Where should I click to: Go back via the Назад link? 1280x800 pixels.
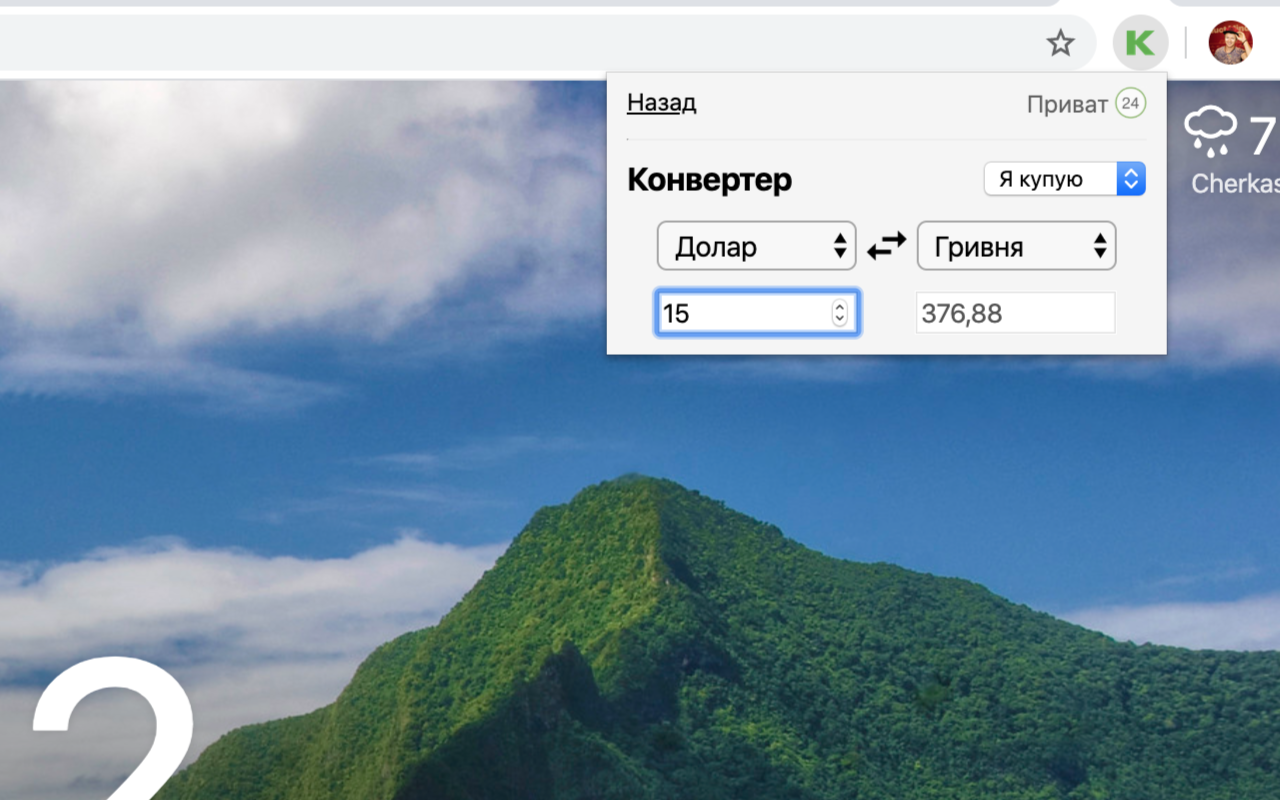click(x=662, y=102)
